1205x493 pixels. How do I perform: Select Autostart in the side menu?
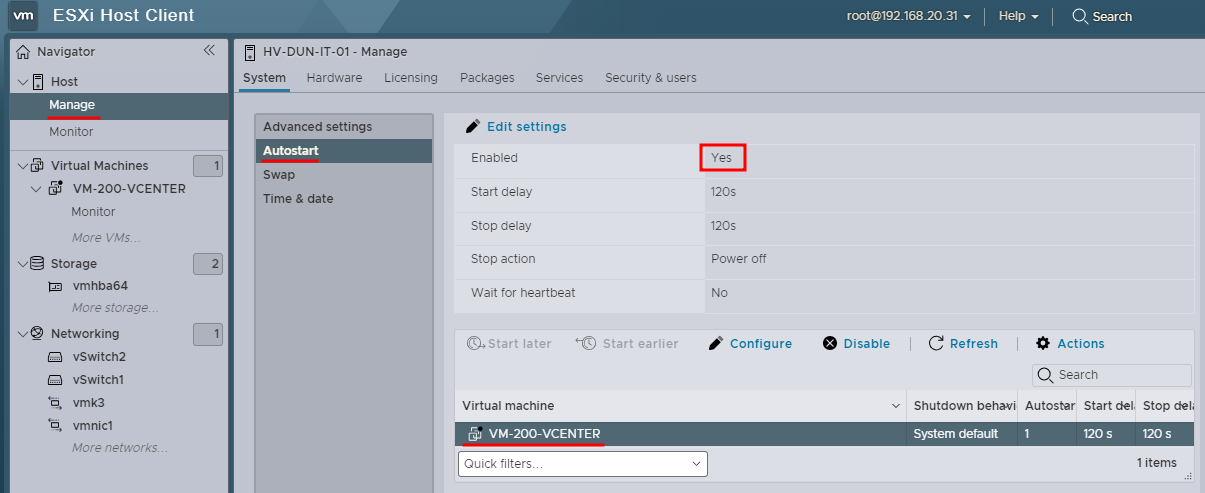pos(344,150)
